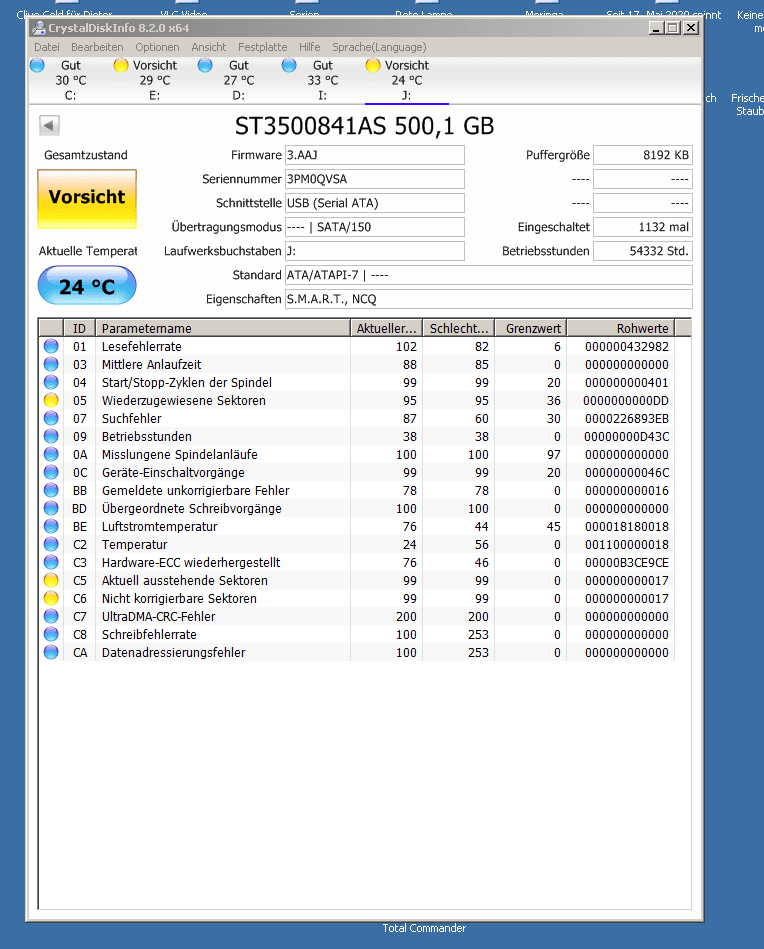The width and height of the screenshot is (764, 949).
Task: Click yellow icon of Nicht korrigierbare Sektoren
Action: click(x=51, y=599)
